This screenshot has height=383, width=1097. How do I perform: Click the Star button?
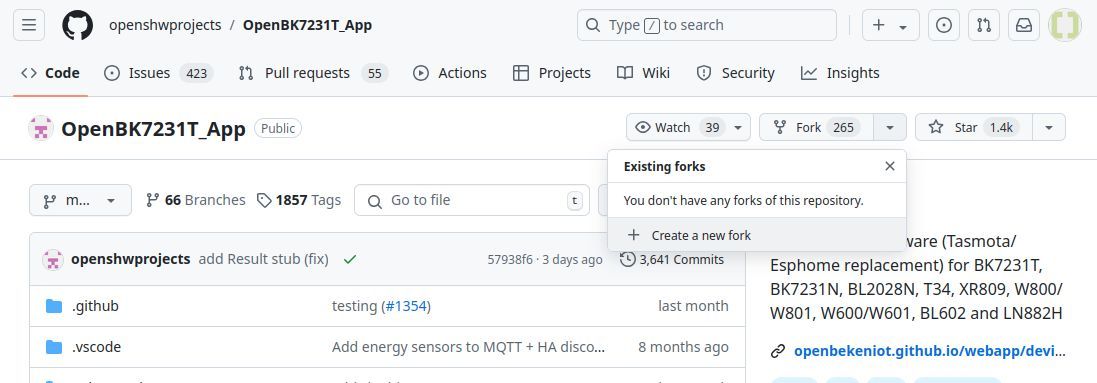(x=973, y=127)
